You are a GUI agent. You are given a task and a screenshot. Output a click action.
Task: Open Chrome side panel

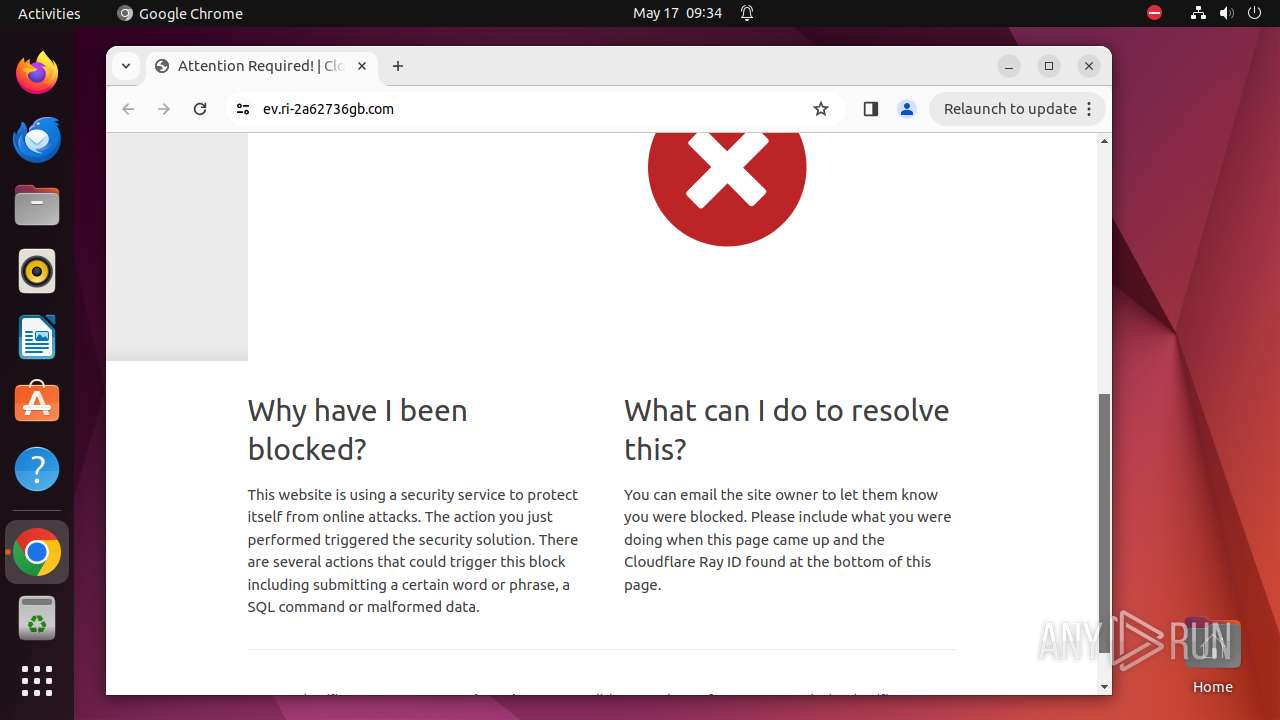tap(870, 109)
